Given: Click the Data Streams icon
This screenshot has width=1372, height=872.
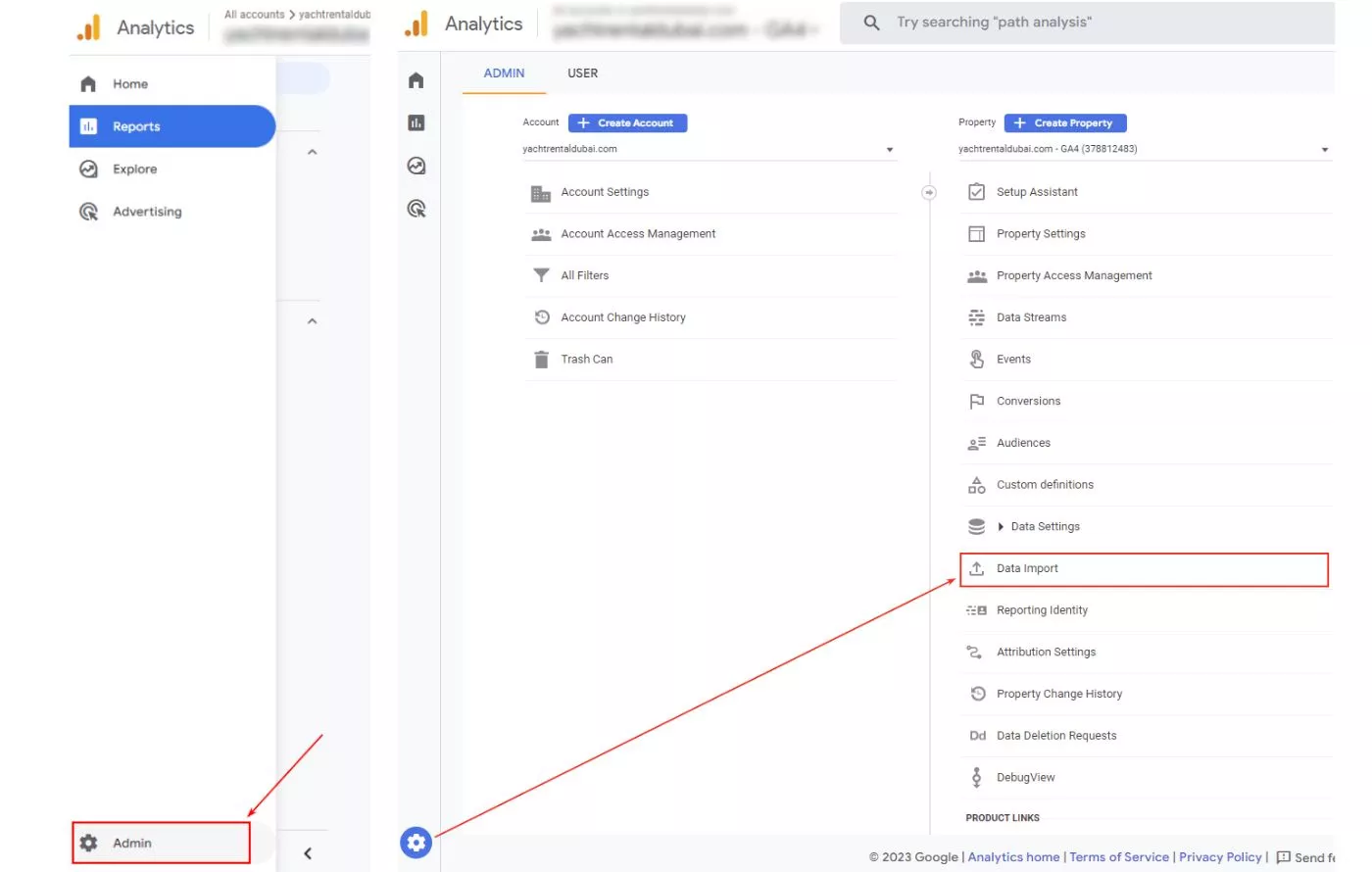Looking at the screenshot, I should pyautogui.click(x=977, y=317).
